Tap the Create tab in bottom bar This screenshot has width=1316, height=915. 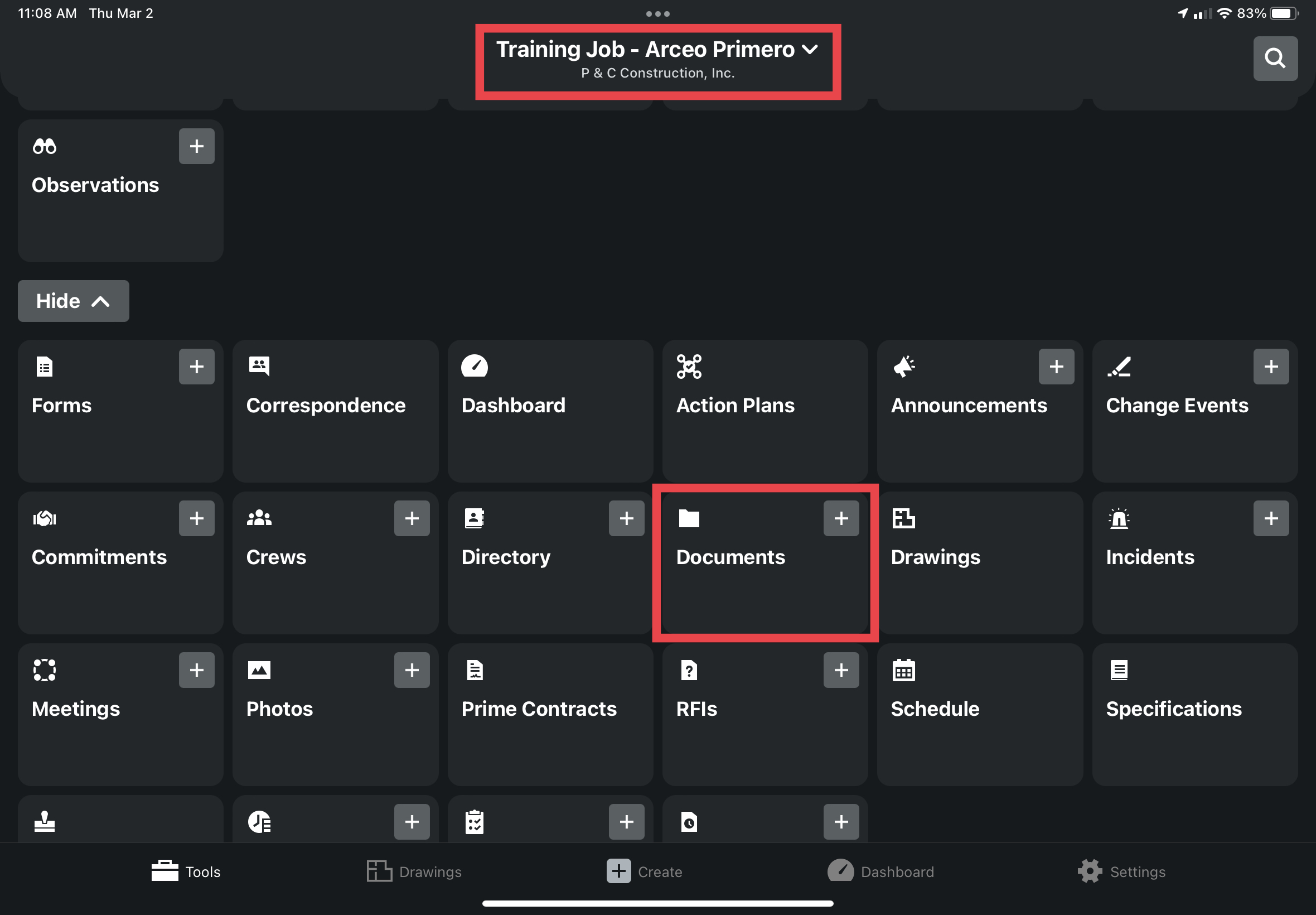(644, 871)
